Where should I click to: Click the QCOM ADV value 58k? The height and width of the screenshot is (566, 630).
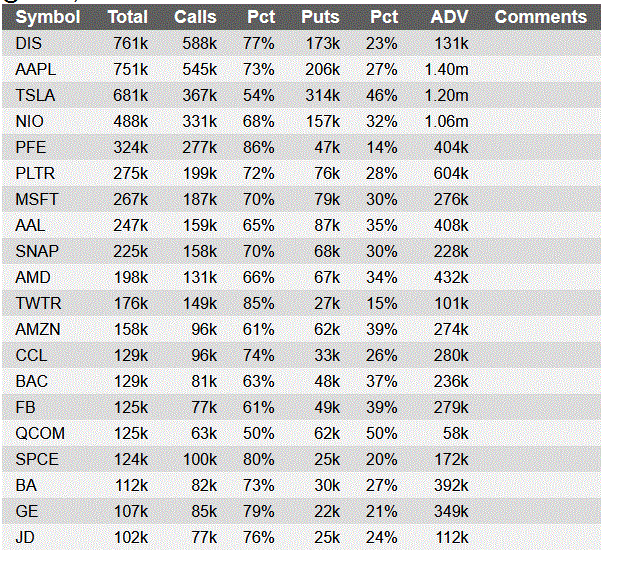point(454,433)
